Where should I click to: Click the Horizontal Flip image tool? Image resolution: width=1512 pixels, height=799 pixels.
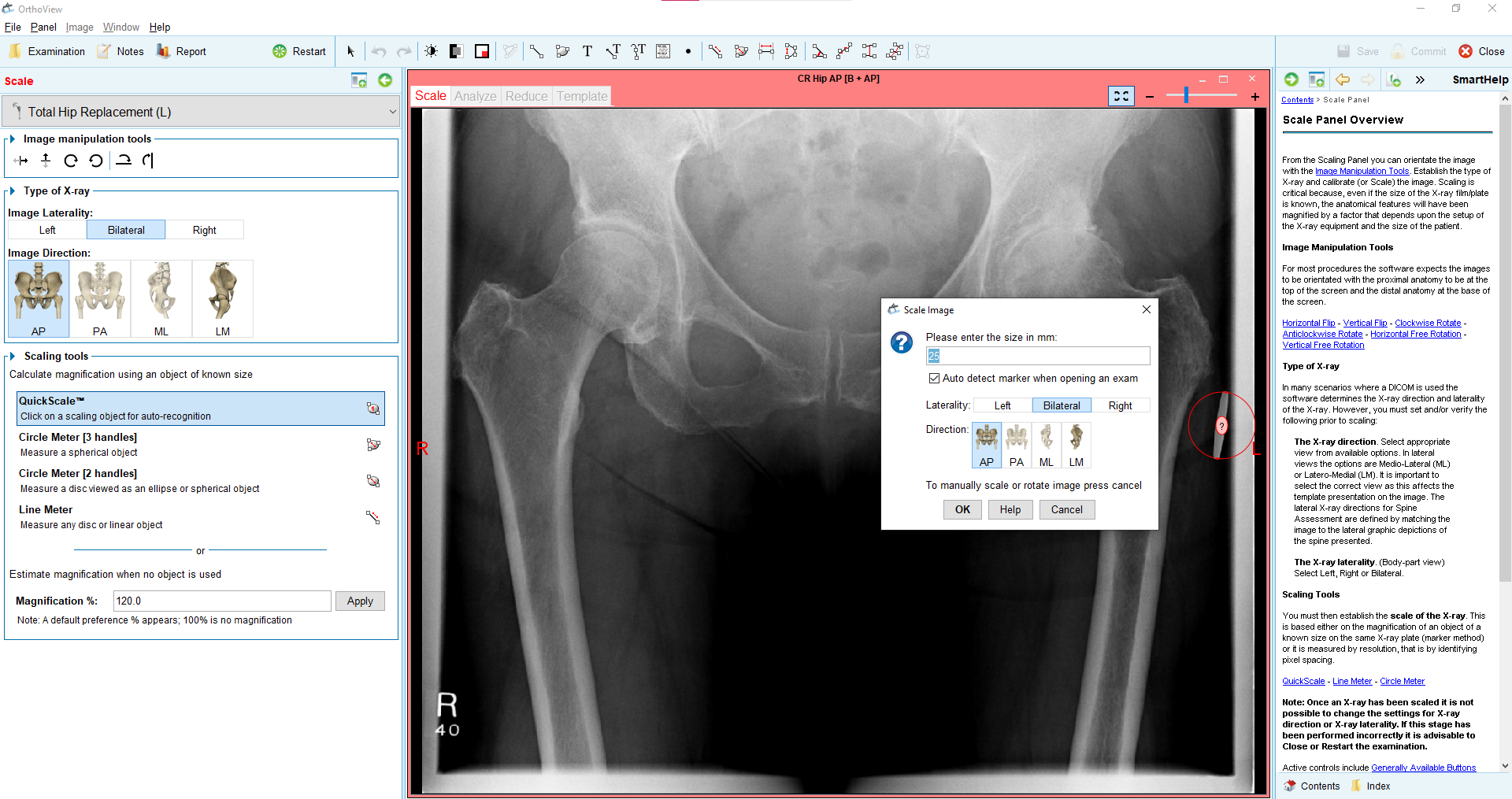21,161
